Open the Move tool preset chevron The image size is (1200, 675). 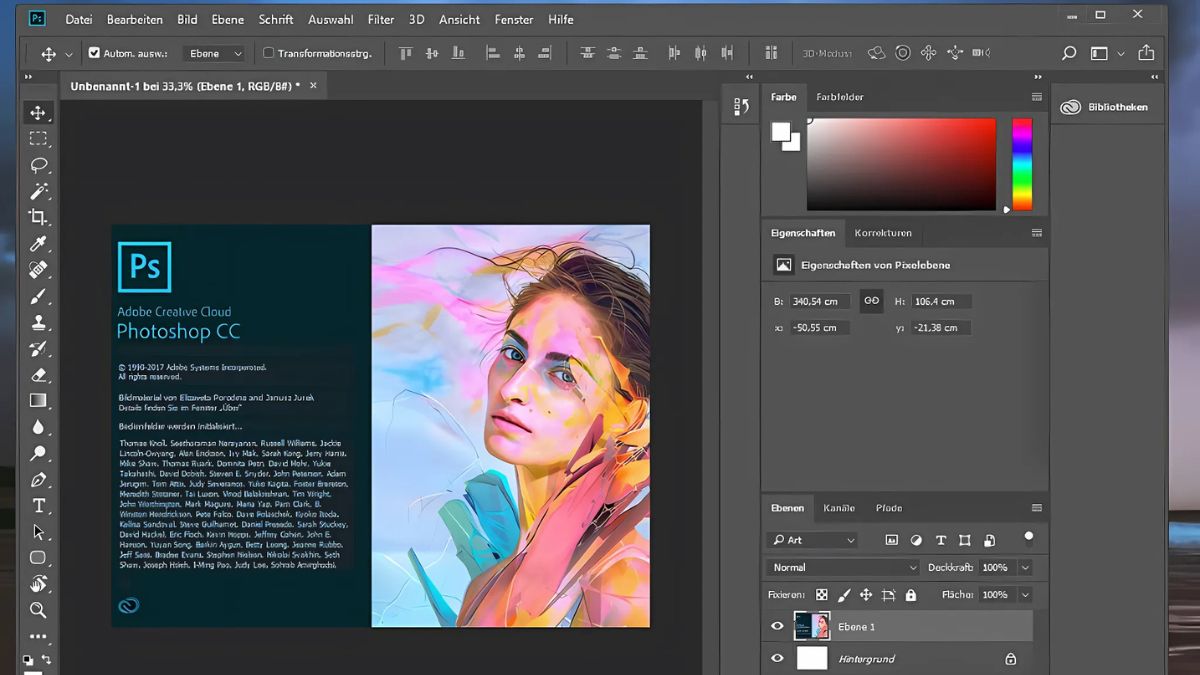click(69, 54)
